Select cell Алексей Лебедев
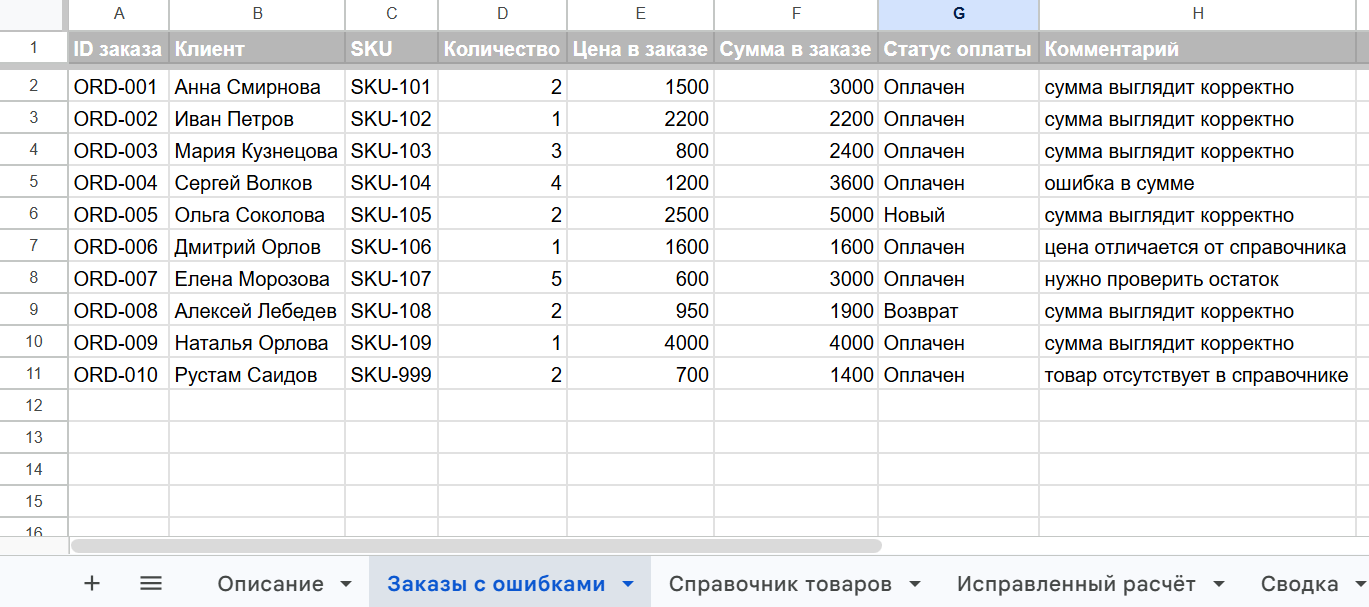The width and height of the screenshot is (1369, 607). click(x=257, y=311)
